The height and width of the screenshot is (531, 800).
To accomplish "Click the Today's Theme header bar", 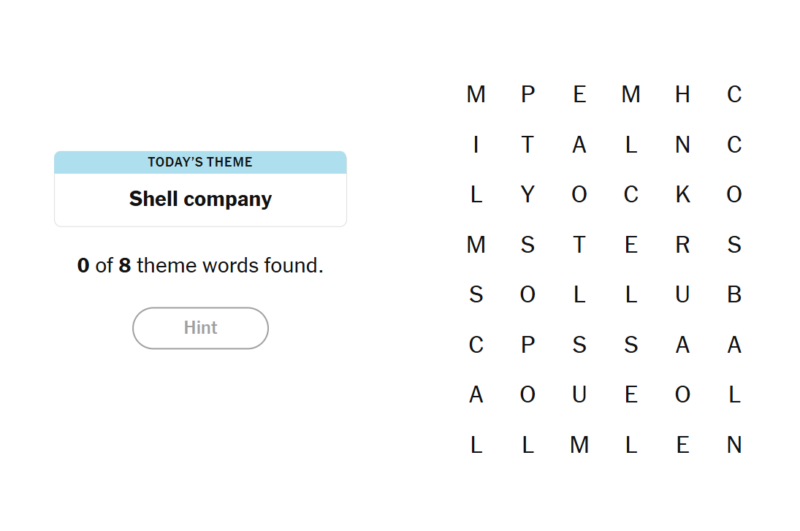I will (x=200, y=162).
